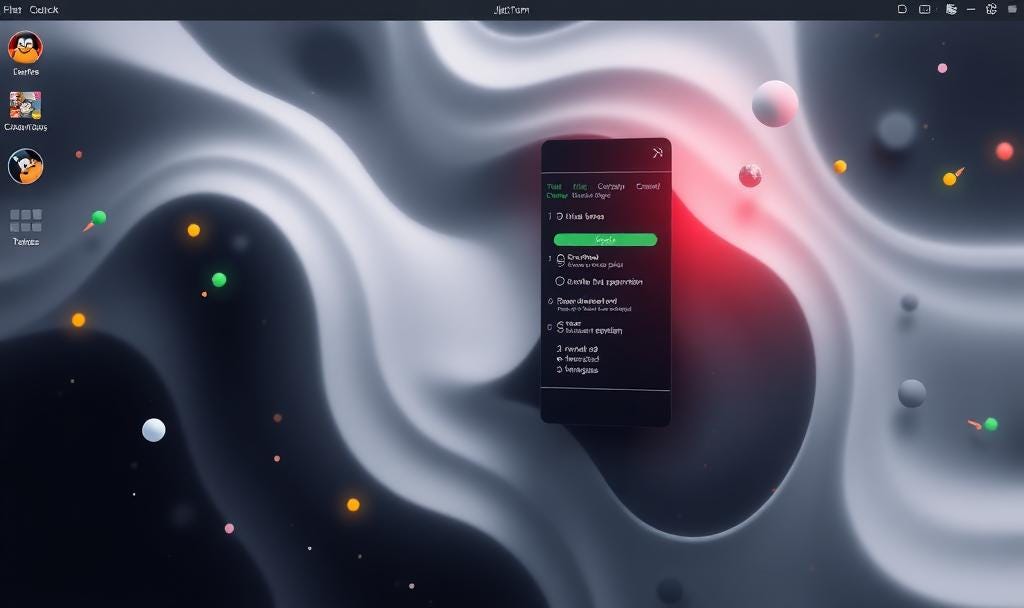1024x608 pixels.
Task: Expand the bottom options list in the panel
Action: tap(562, 350)
